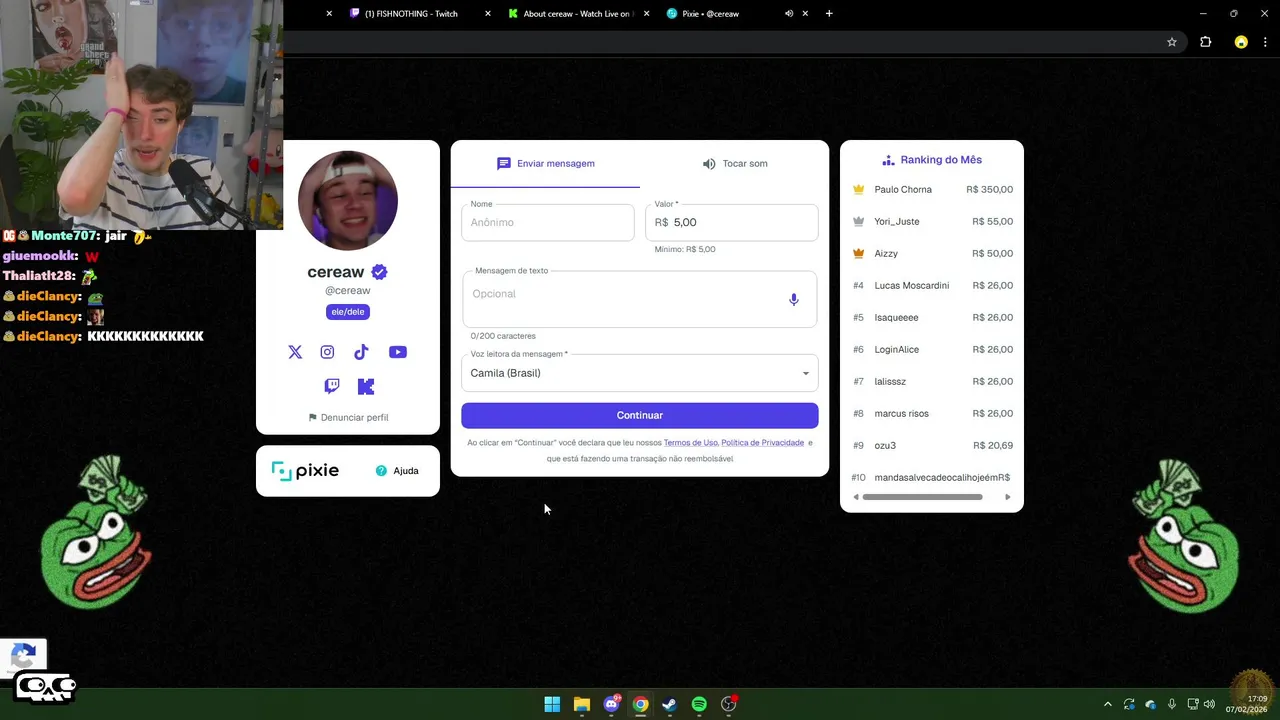Click the Continuar button
This screenshot has height=720, width=1280.
click(x=640, y=415)
